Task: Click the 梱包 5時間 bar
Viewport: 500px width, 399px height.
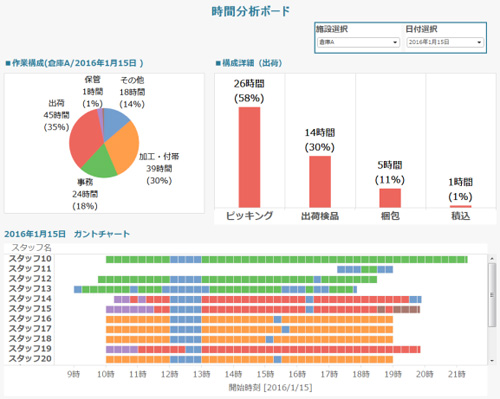Action: coord(390,198)
